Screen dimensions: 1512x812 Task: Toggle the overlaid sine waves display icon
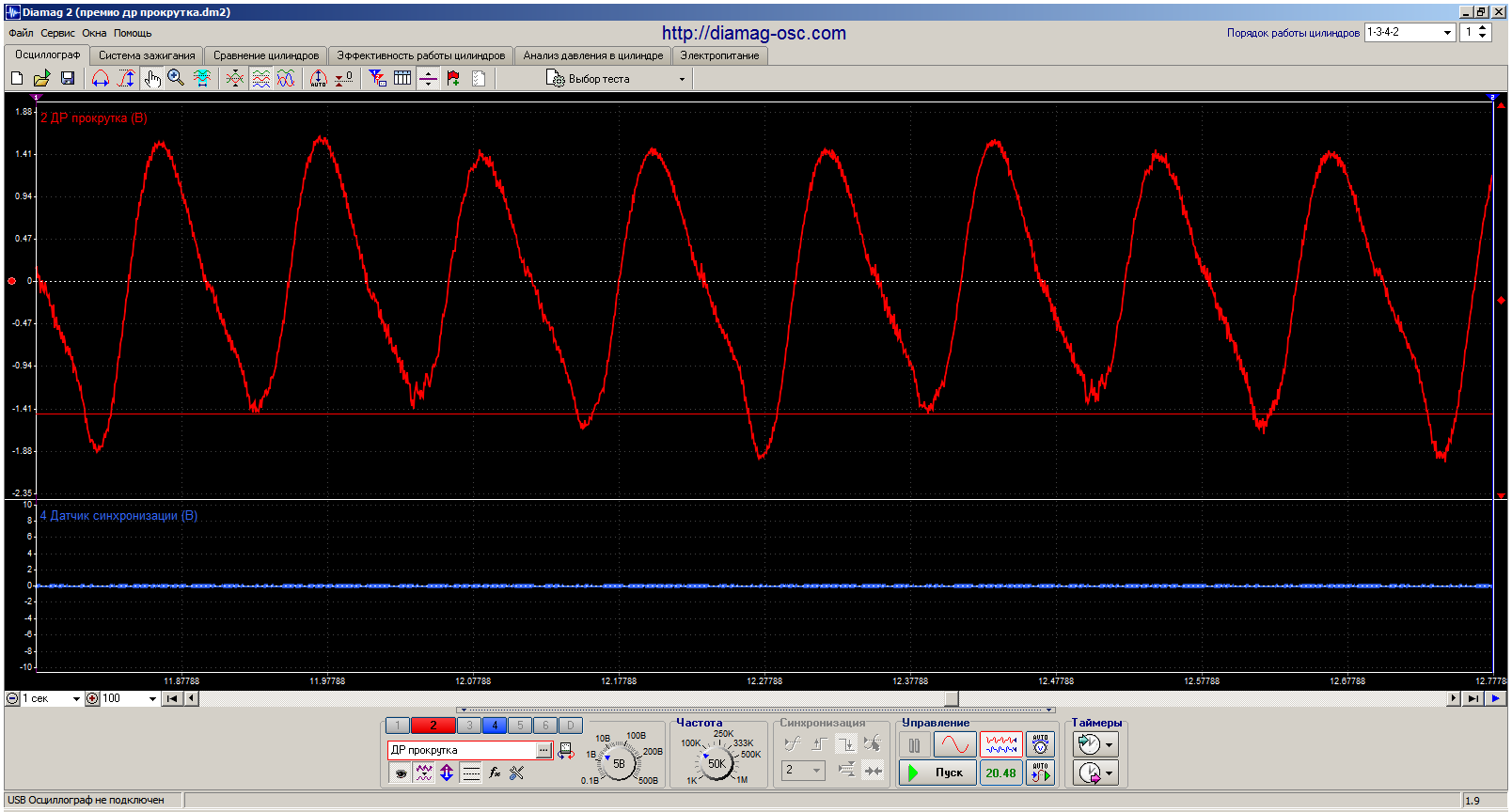tap(286, 79)
